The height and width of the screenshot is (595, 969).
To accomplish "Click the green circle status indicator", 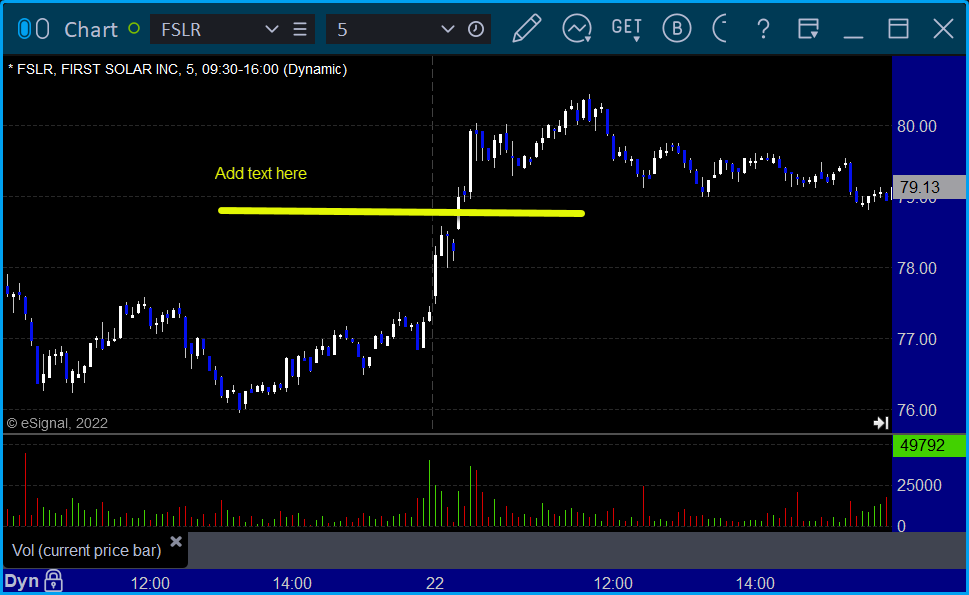I will click(133, 28).
